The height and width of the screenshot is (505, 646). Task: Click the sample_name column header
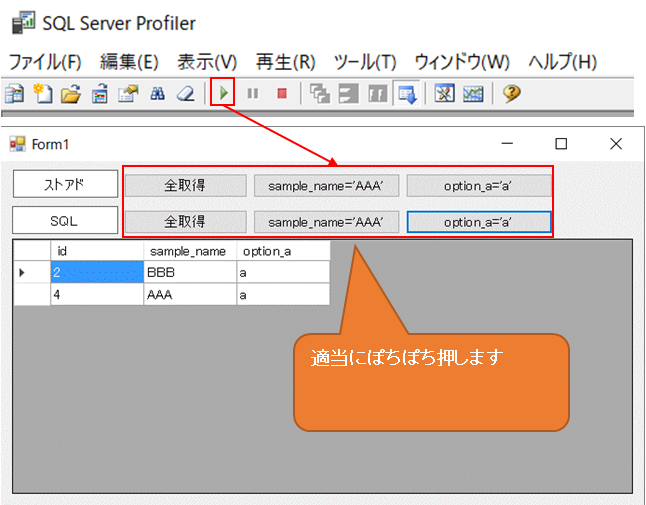tap(190, 251)
